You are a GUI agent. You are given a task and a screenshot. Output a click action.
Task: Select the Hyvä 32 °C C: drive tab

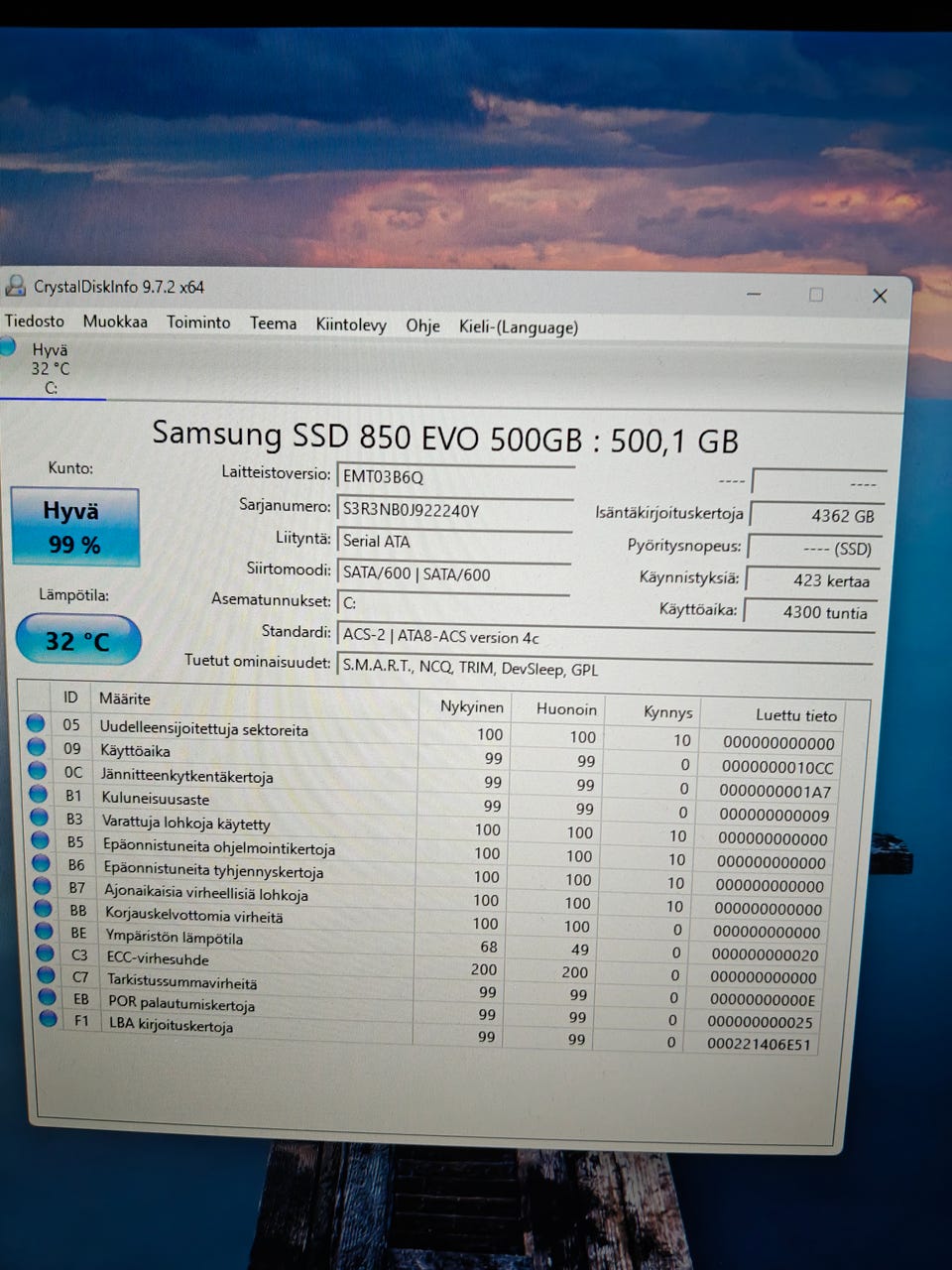50,368
